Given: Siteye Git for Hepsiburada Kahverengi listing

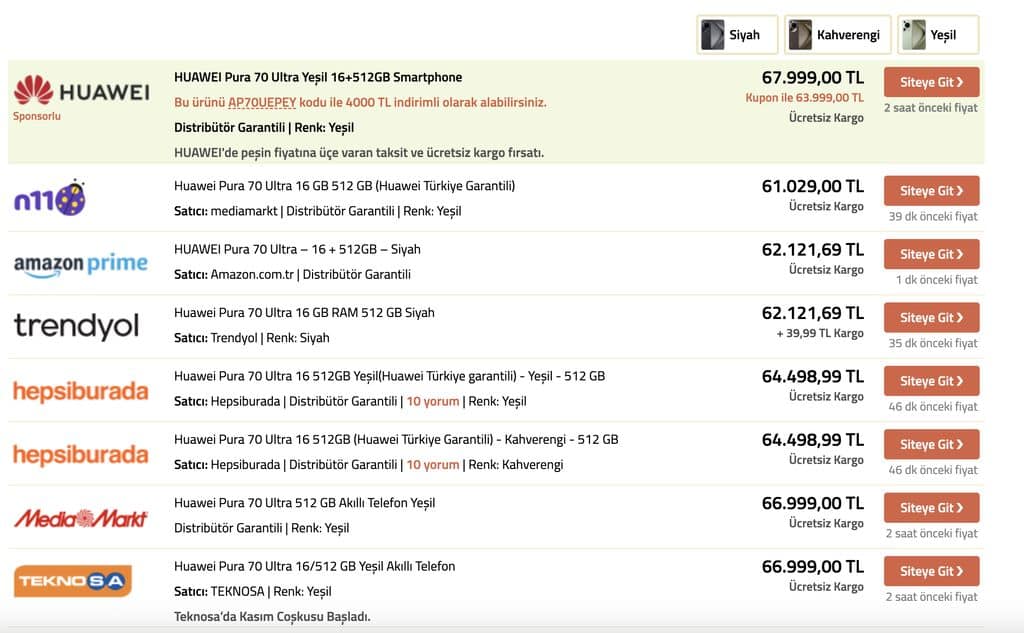Looking at the screenshot, I should (x=931, y=444).
